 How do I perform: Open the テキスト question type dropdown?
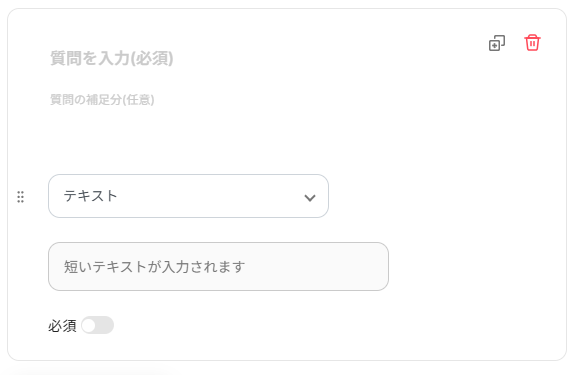click(188, 196)
